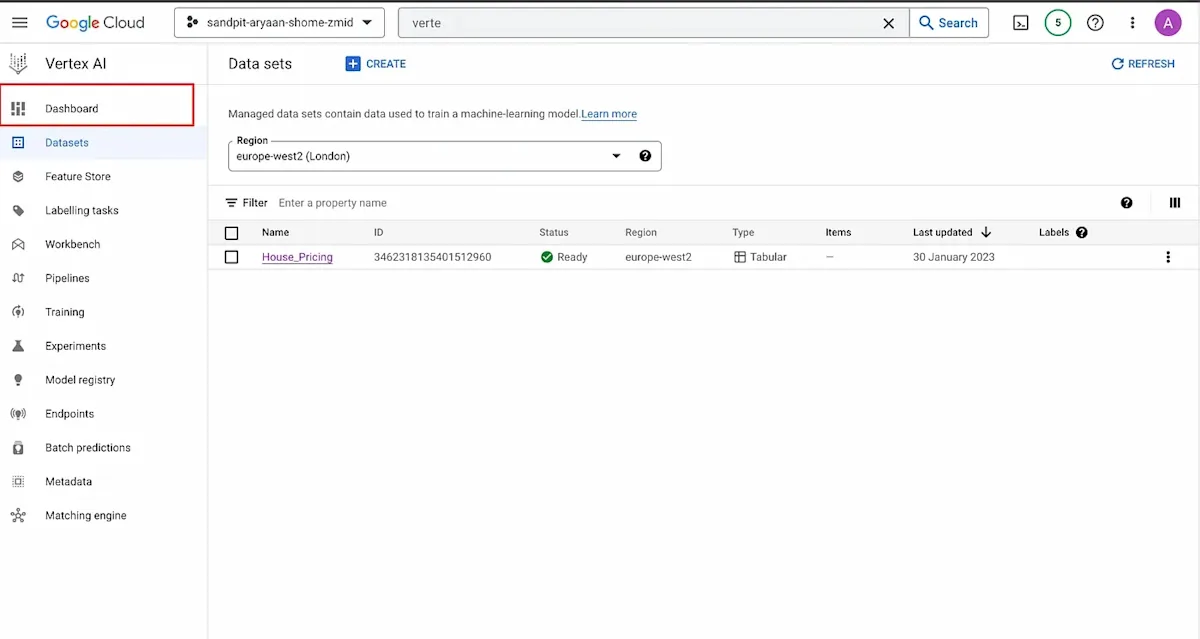
Task: Click the Labelling tasks tag icon
Action: [18, 211]
